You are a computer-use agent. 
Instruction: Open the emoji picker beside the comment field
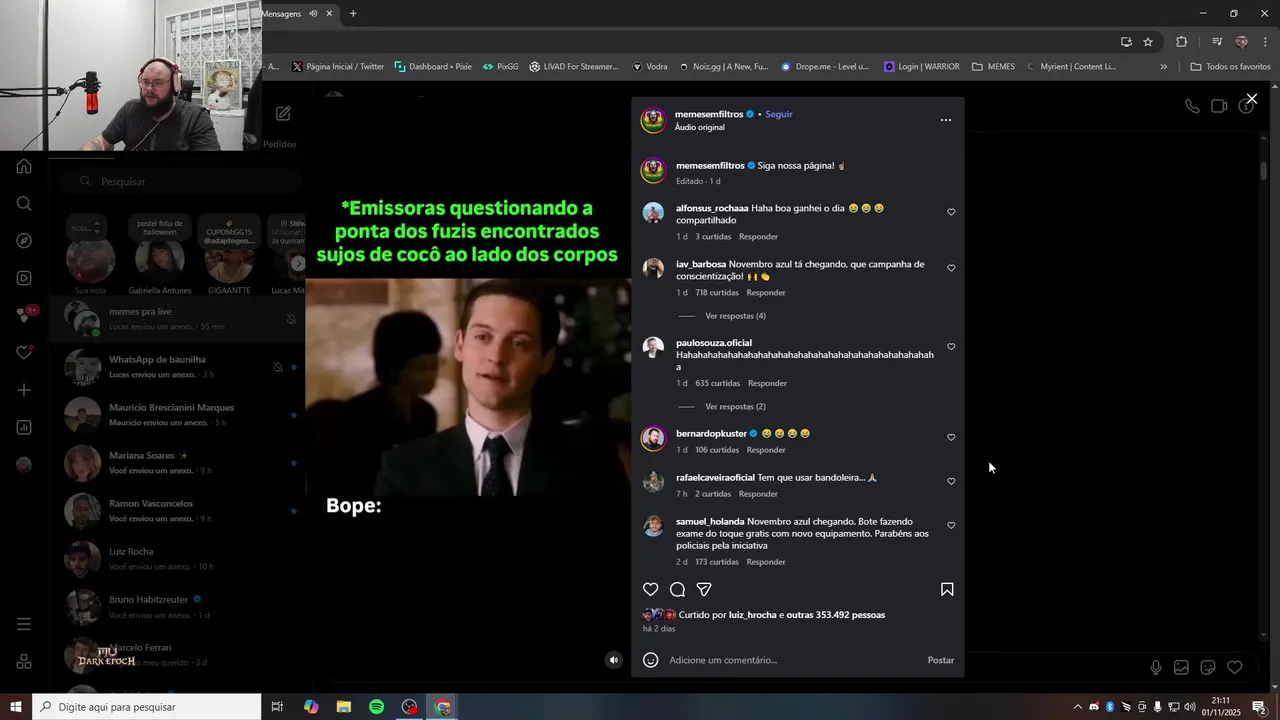[651, 660]
